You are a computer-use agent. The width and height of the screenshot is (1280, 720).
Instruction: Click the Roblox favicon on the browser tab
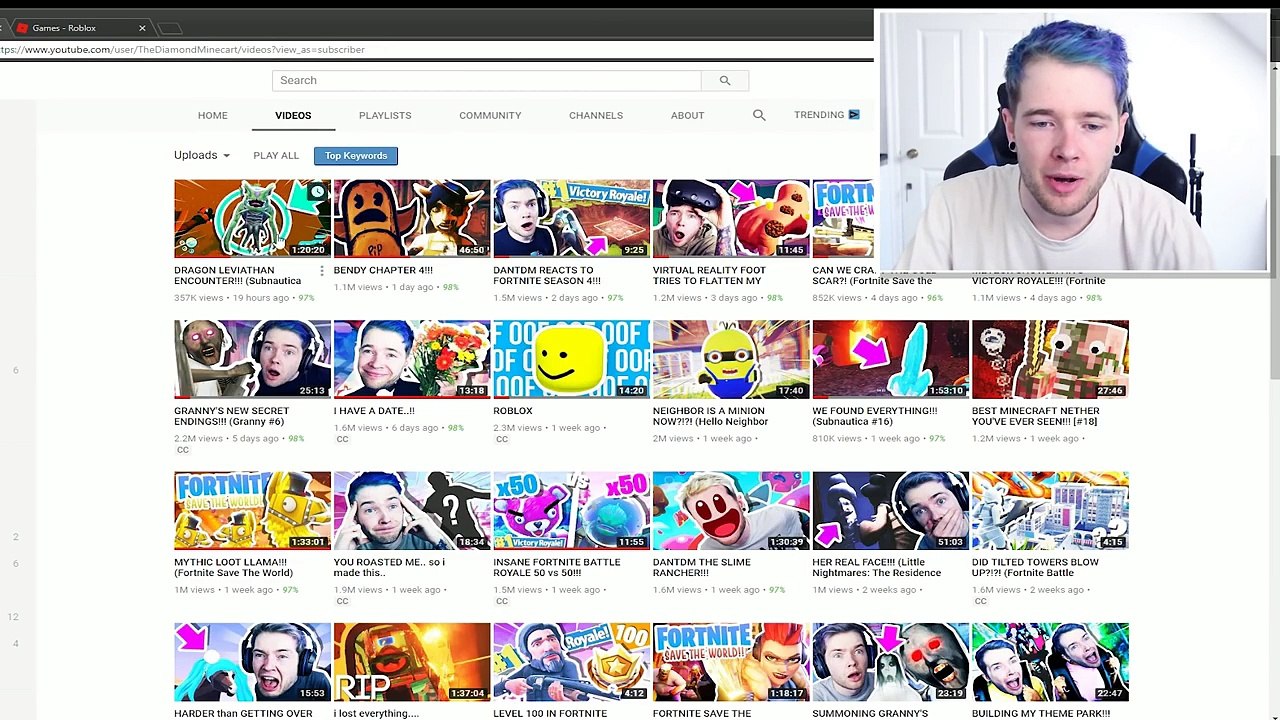[22, 28]
